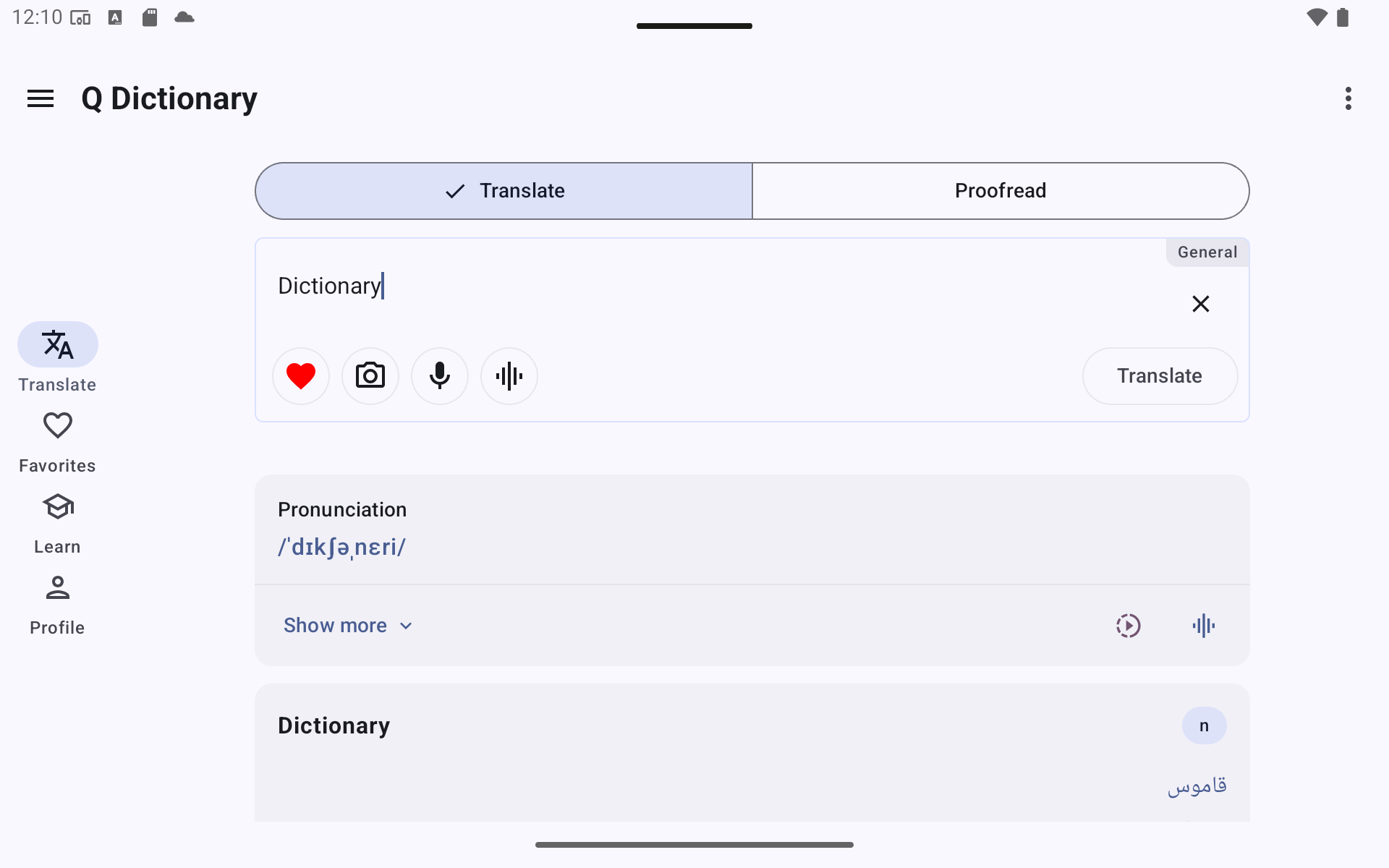Expand Show more in Pronunciation card
The image size is (1389, 868).
(x=348, y=626)
